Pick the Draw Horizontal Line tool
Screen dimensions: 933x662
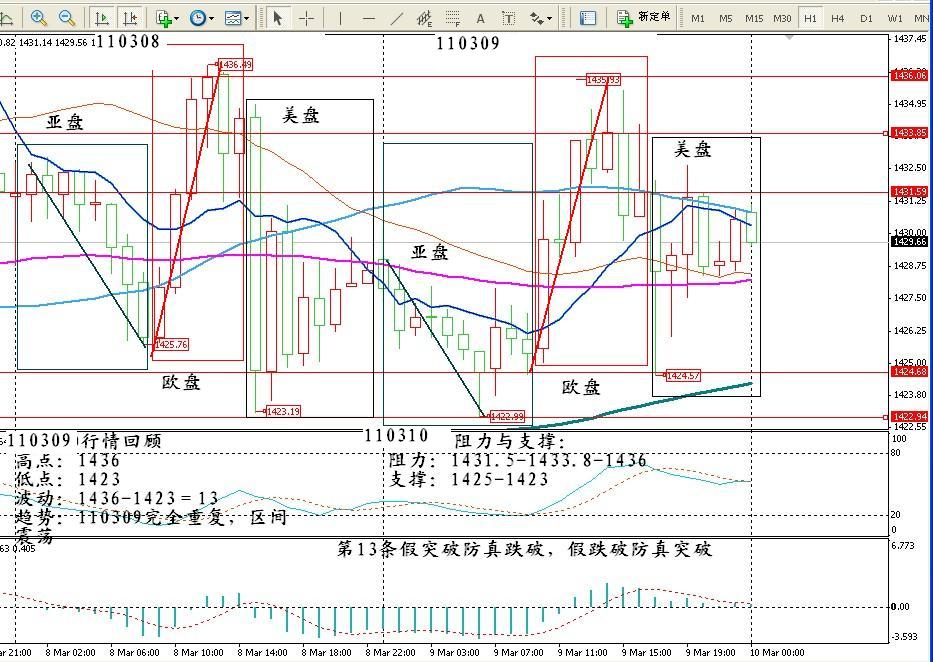[369, 18]
